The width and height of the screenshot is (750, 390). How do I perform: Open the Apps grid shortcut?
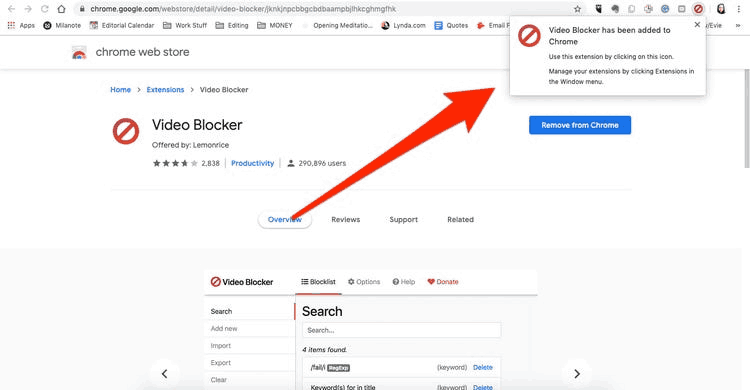point(21,25)
